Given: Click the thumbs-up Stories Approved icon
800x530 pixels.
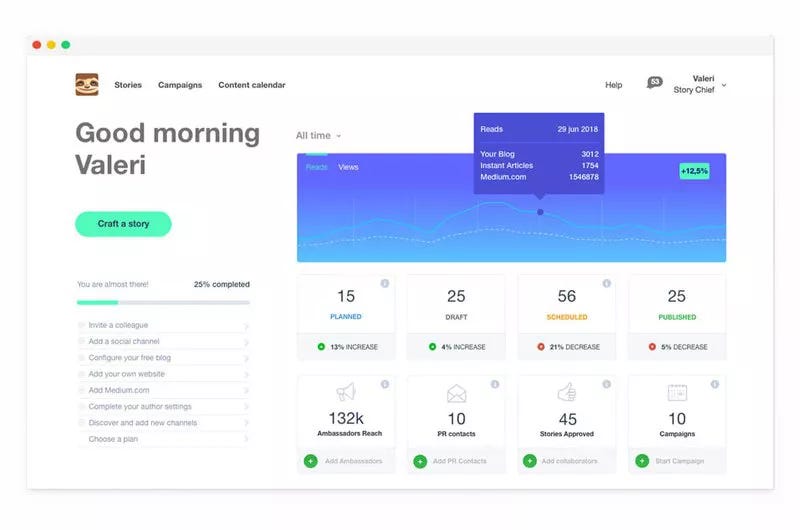Looking at the screenshot, I should pos(567,392).
